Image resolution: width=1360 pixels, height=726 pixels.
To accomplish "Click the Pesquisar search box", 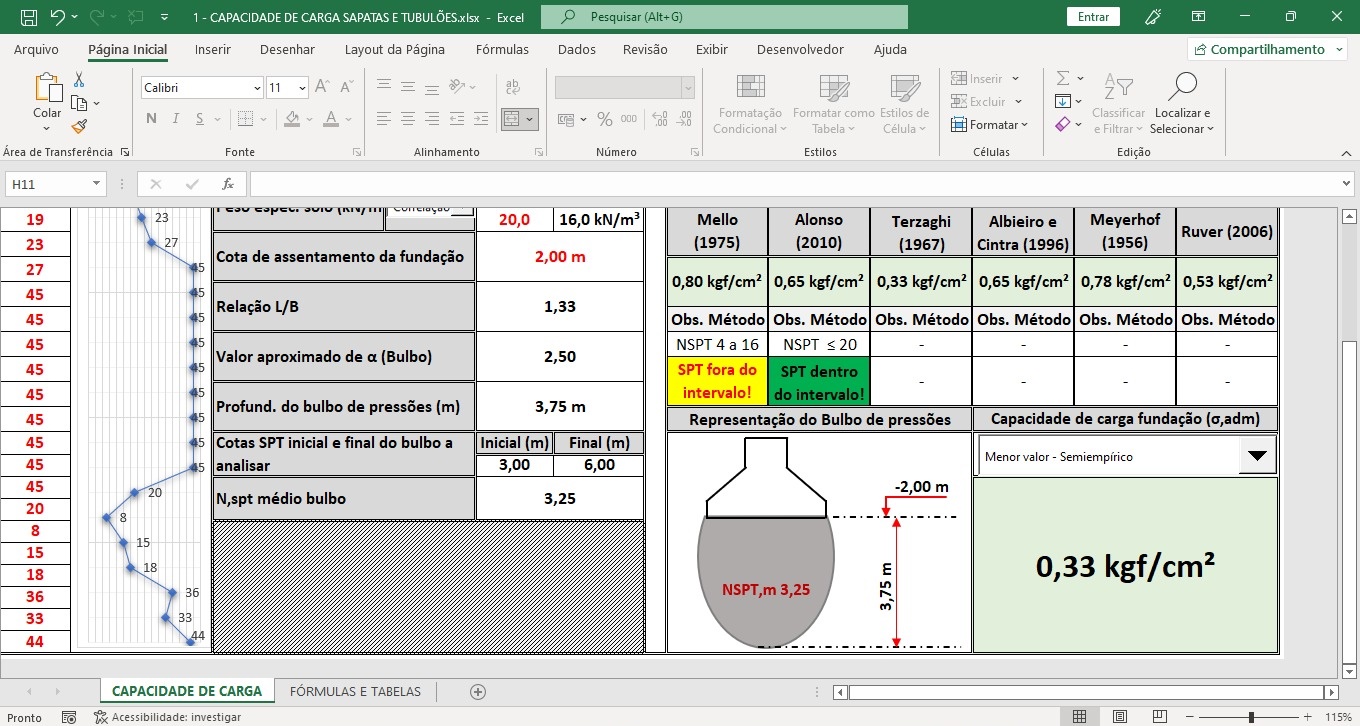I will coord(725,17).
